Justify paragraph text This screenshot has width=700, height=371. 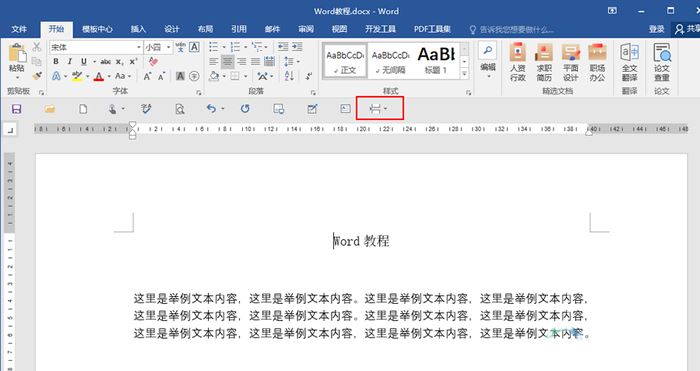pyautogui.click(x=255, y=62)
